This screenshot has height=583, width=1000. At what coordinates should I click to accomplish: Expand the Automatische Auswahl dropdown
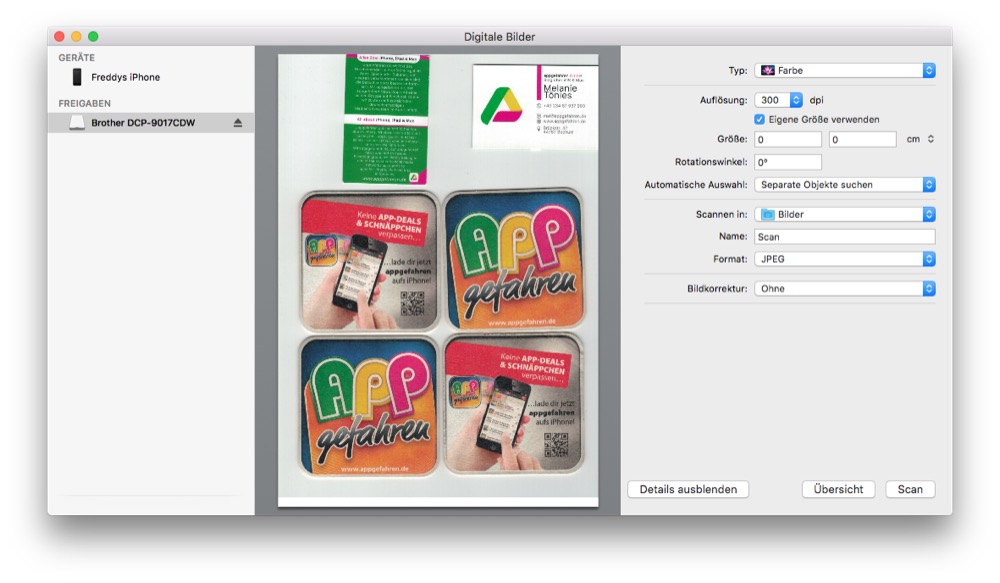(x=844, y=185)
